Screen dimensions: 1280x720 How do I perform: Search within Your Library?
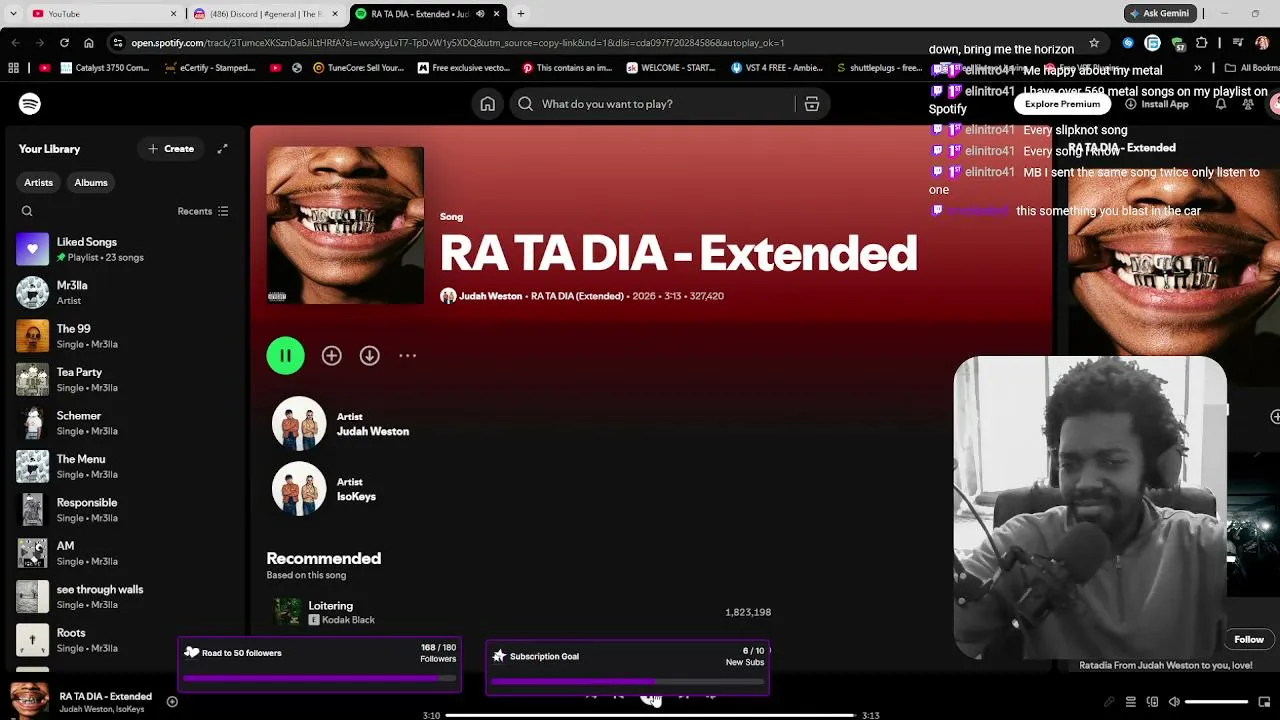[27, 211]
